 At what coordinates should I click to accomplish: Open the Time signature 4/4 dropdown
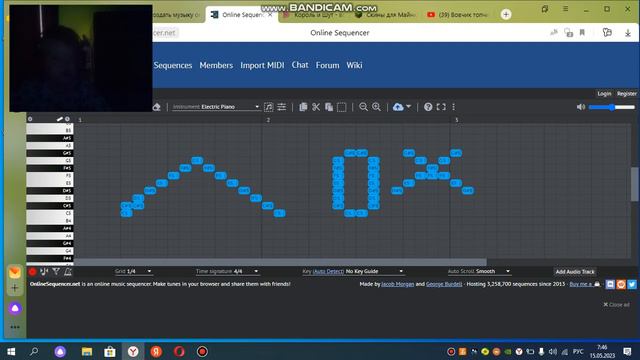227,271
